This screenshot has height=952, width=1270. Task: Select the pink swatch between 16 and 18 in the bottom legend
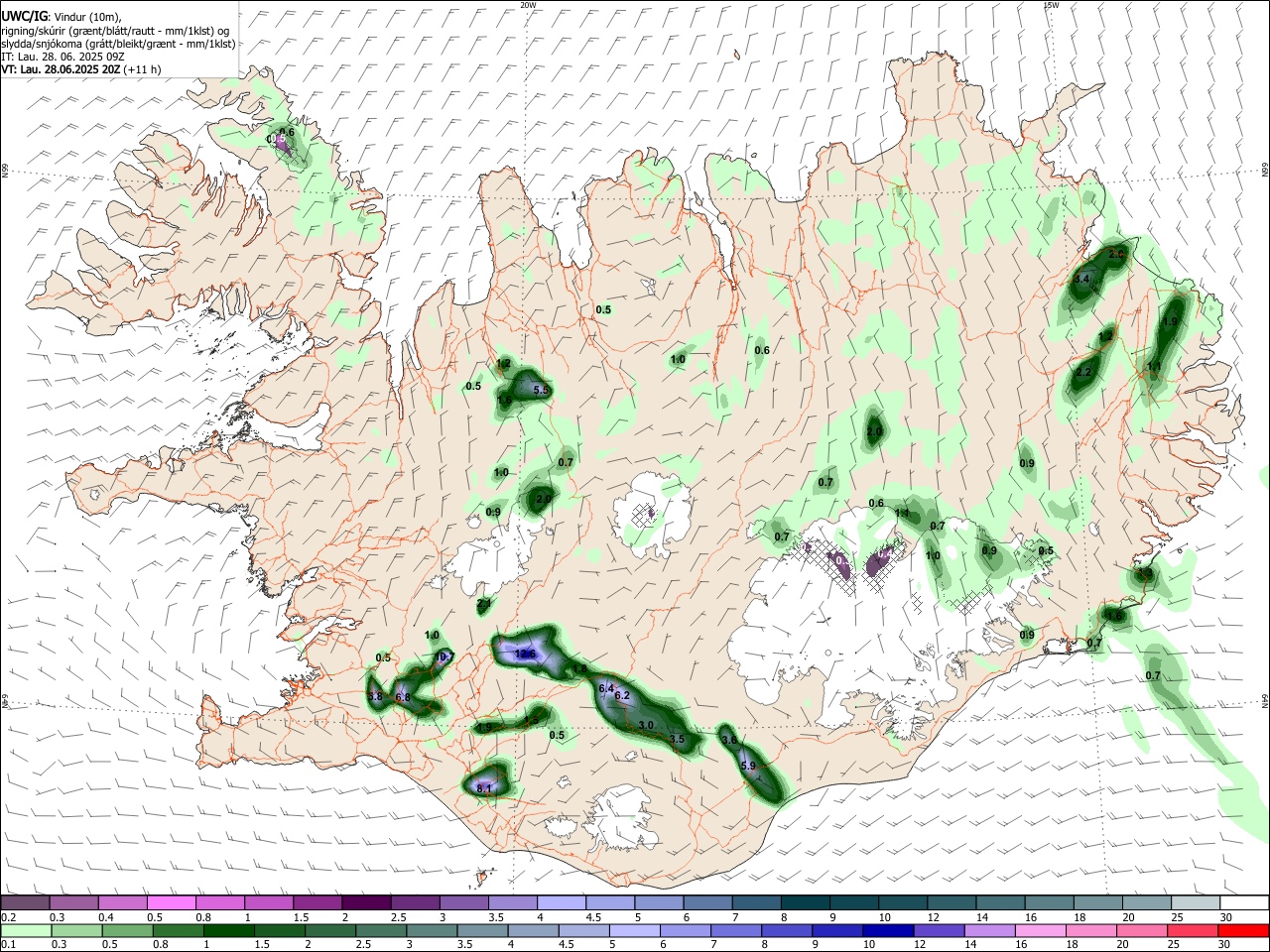pyautogui.click(x=1039, y=930)
